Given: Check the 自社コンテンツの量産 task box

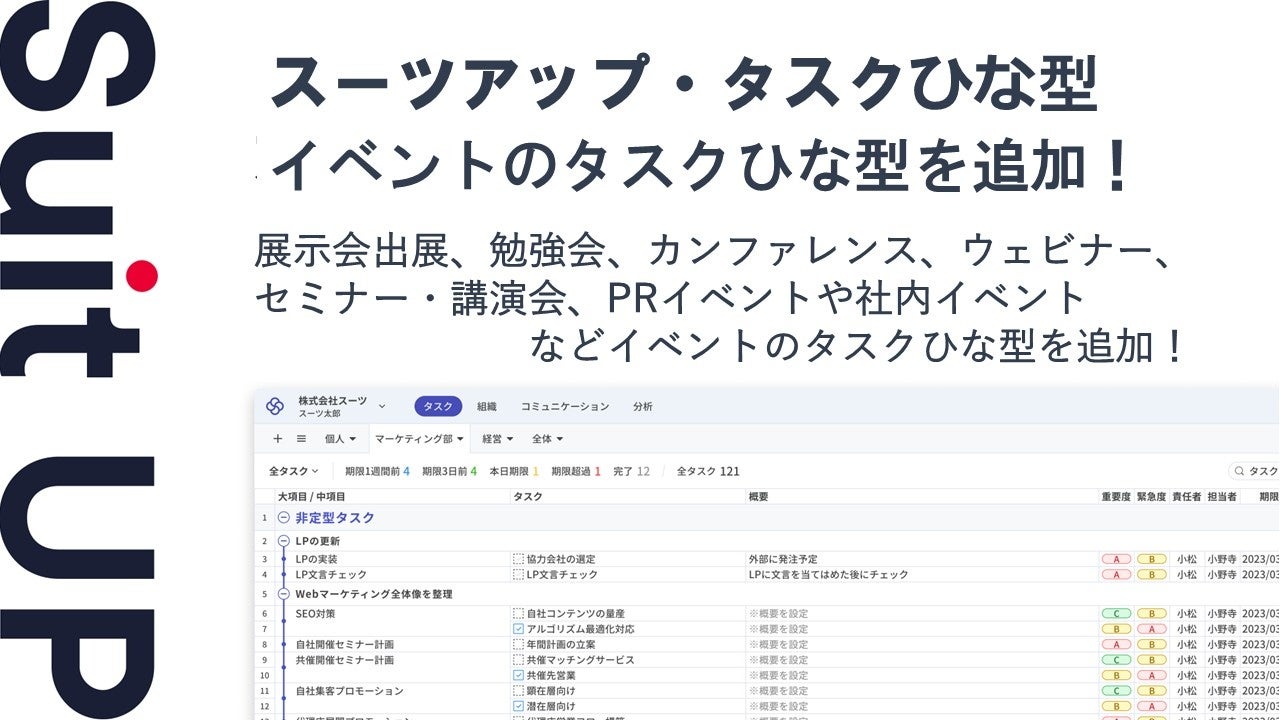Looking at the screenshot, I should point(518,613).
